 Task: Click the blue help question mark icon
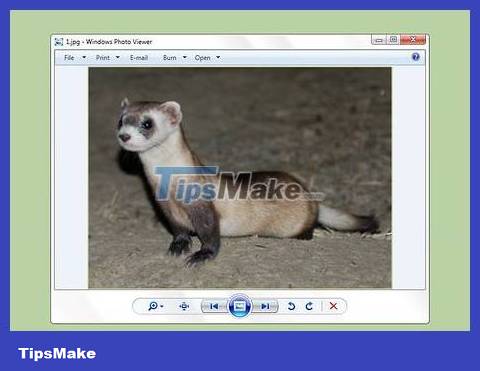tap(415, 57)
